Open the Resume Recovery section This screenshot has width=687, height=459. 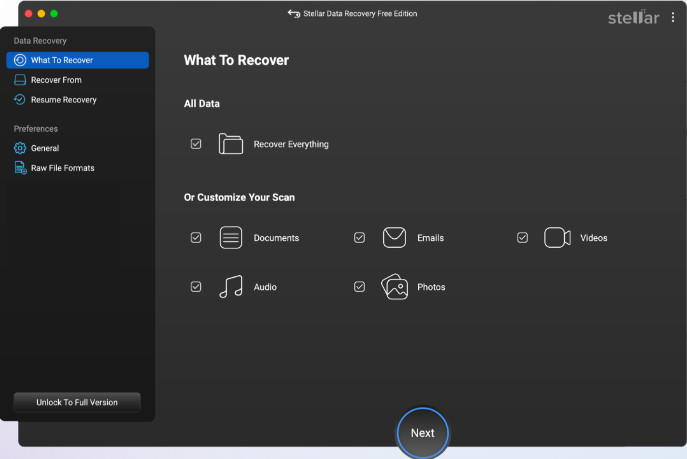tap(78, 100)
